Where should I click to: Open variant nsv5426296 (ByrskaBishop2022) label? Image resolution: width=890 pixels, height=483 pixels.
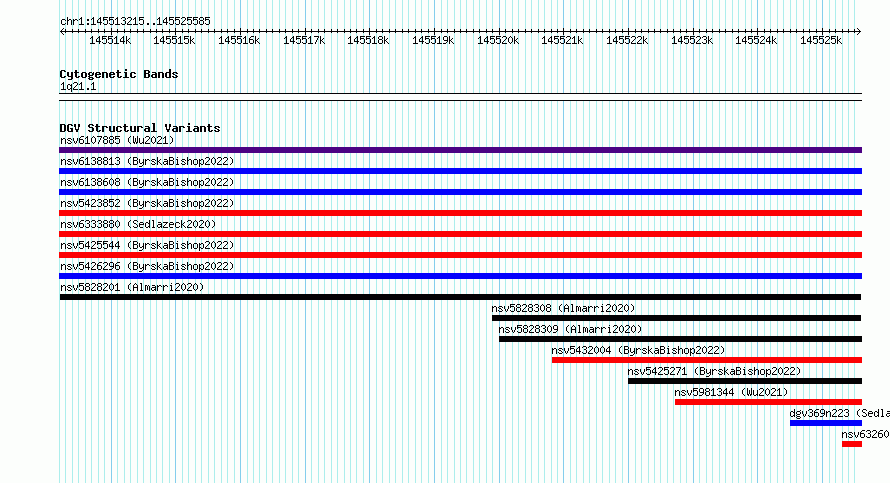(147, 266)
